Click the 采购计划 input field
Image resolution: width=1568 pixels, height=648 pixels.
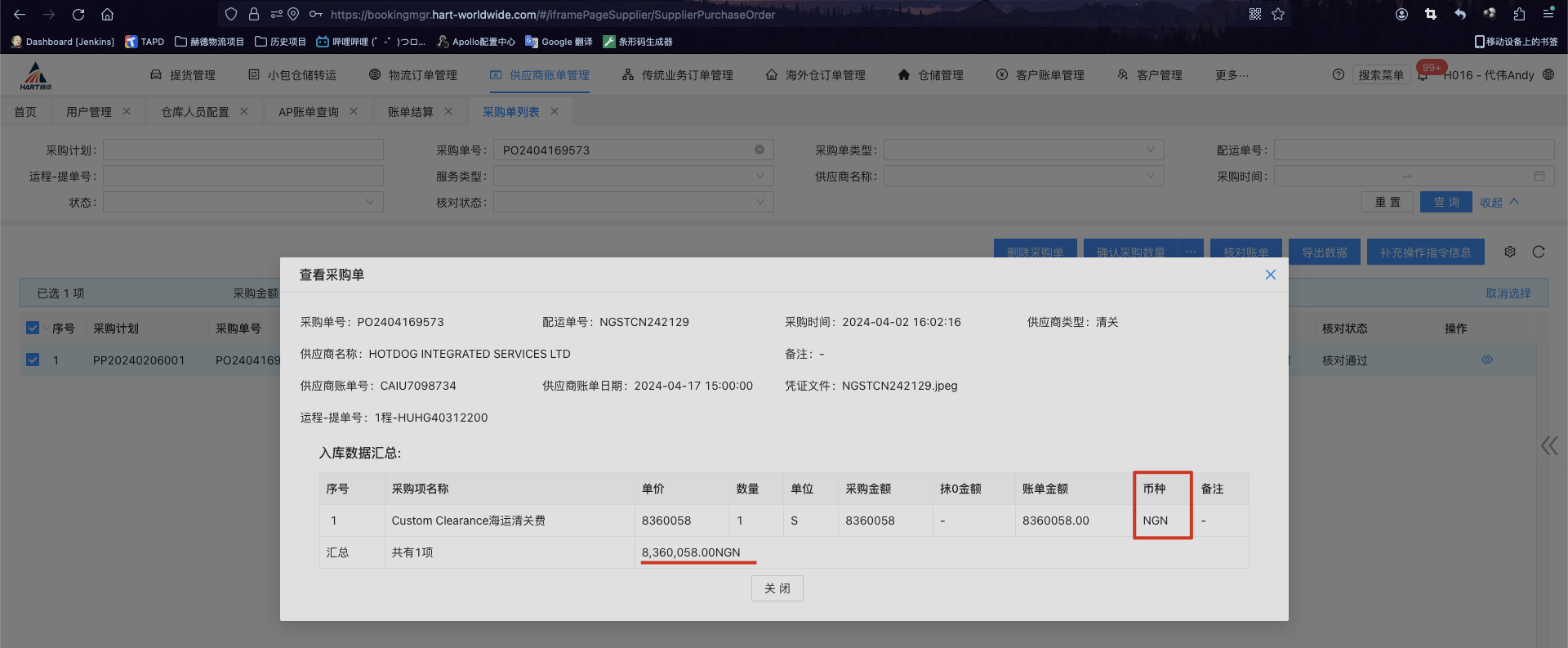(243, 150)
